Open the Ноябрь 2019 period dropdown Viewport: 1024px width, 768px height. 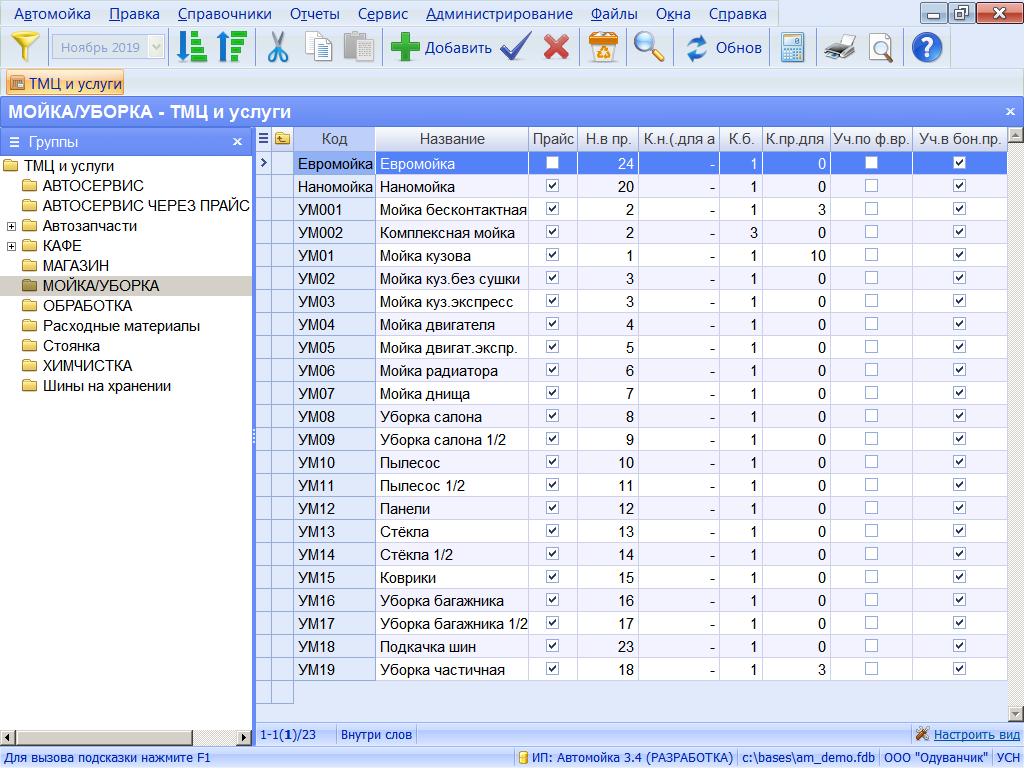(x=156, y=47)
